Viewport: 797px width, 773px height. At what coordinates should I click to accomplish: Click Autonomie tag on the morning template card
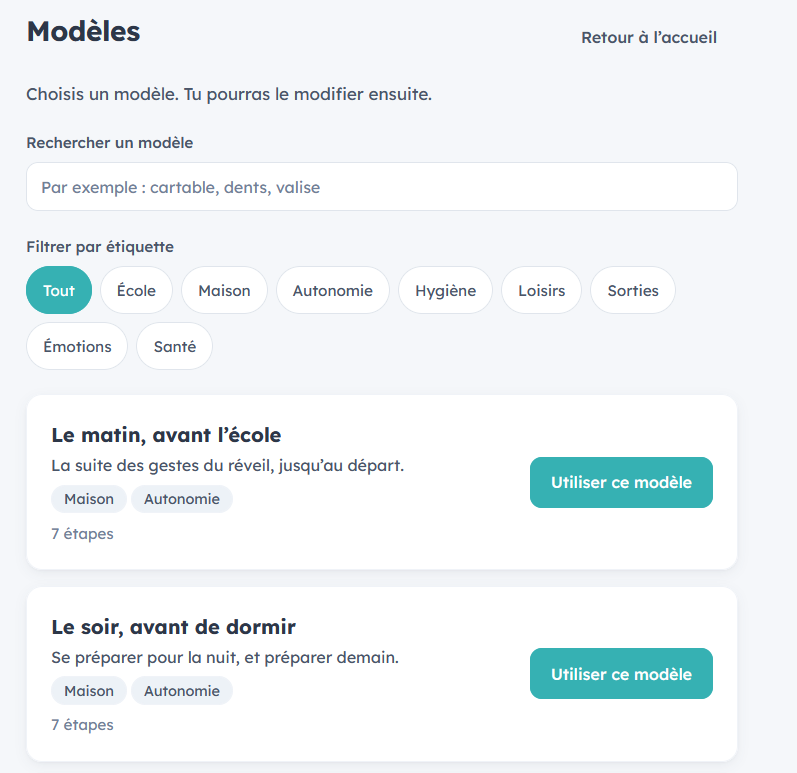182,499
